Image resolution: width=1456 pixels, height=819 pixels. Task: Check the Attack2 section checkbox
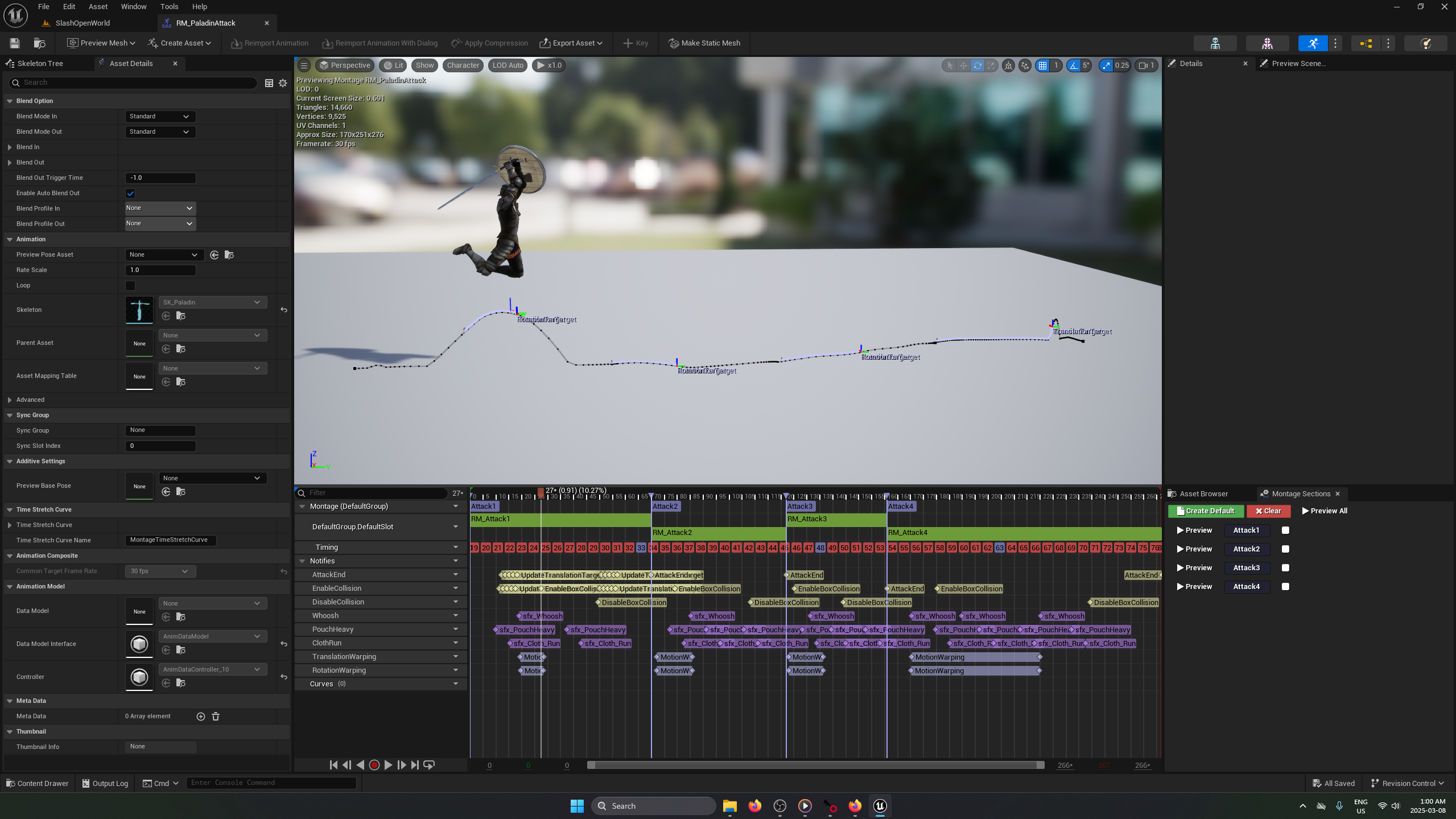[1285, 549]
